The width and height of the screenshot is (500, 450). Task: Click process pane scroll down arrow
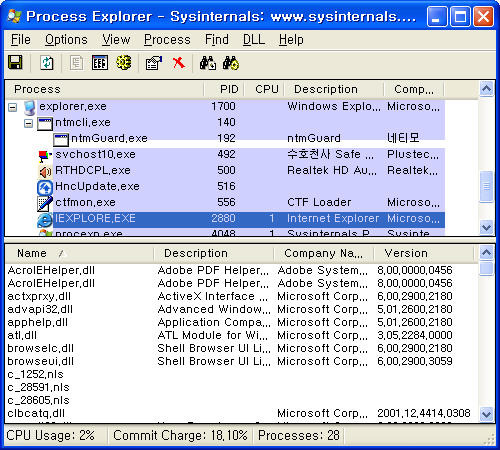487,228
